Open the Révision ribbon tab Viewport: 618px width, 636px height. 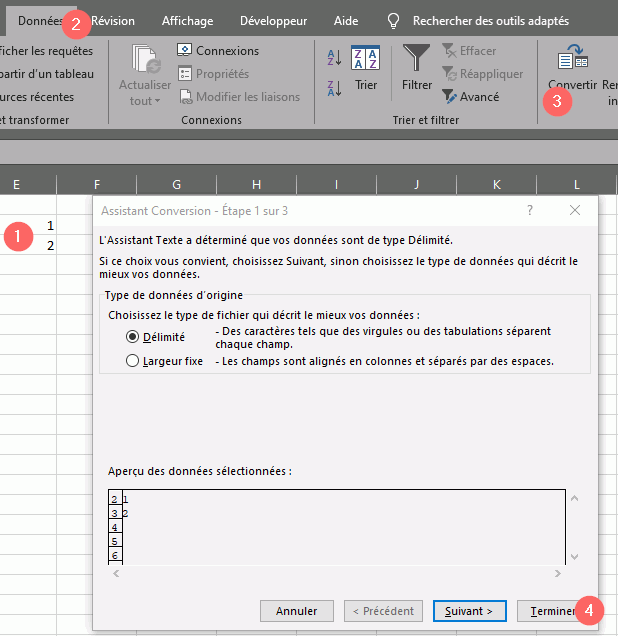pyautogui.click(x=113, y=20)
